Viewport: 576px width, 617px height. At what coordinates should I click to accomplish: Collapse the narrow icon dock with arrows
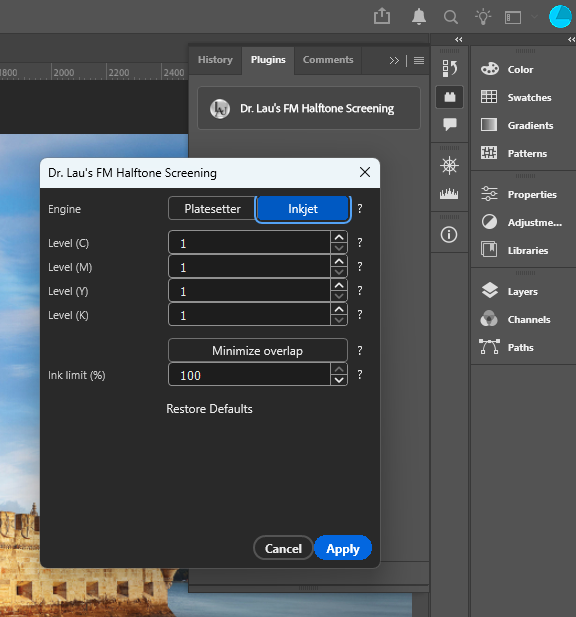tap(459, 39)
